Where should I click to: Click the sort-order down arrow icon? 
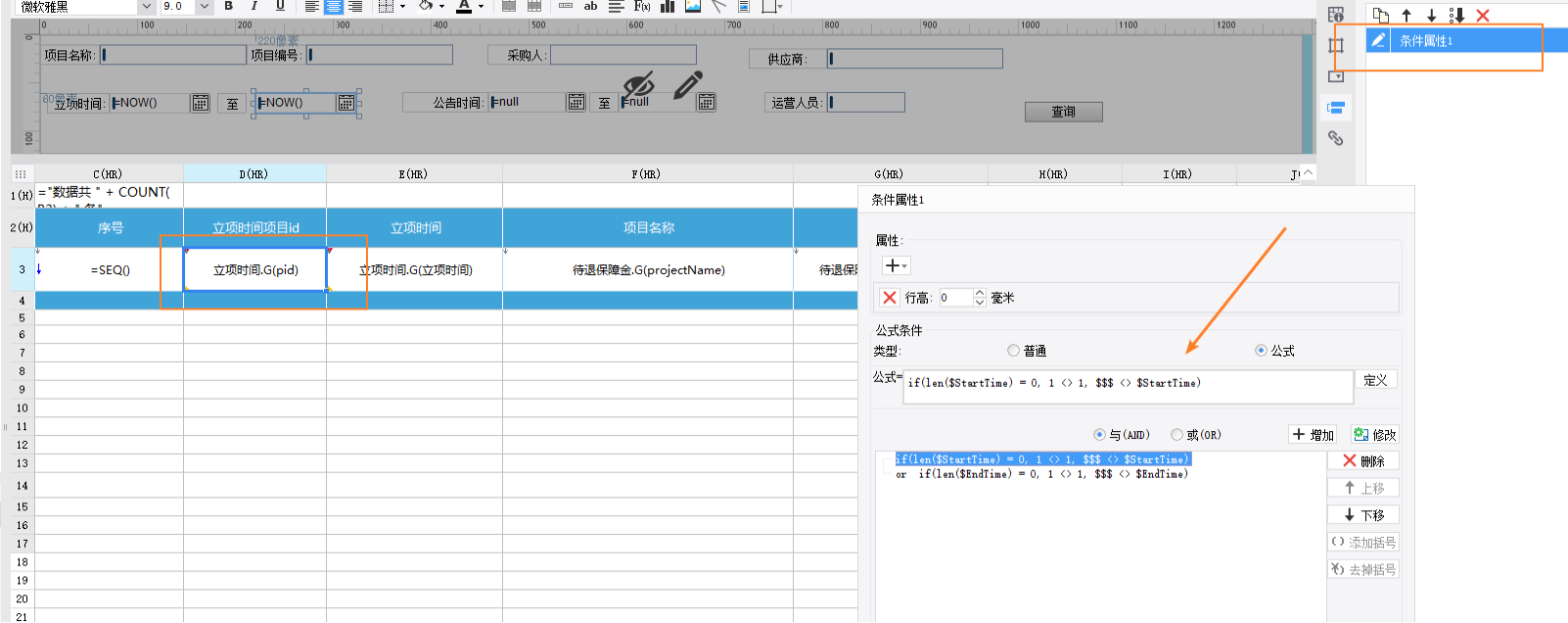point(1456,15)
